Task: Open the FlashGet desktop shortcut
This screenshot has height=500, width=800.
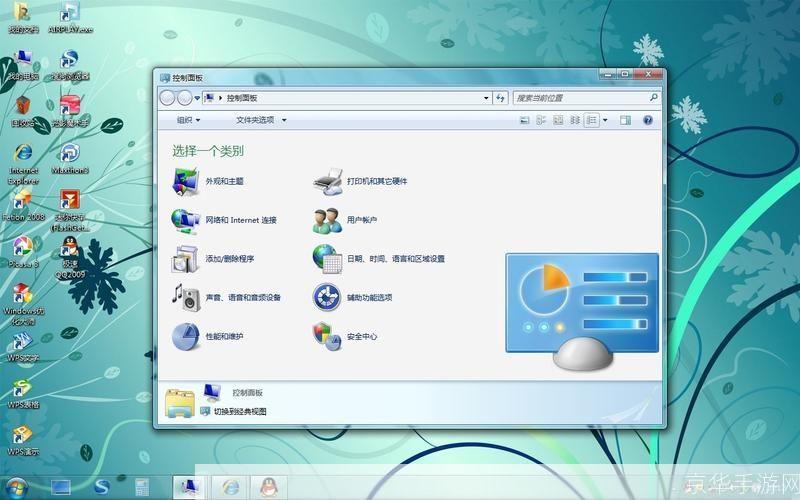Action: (x=70, y=210)
